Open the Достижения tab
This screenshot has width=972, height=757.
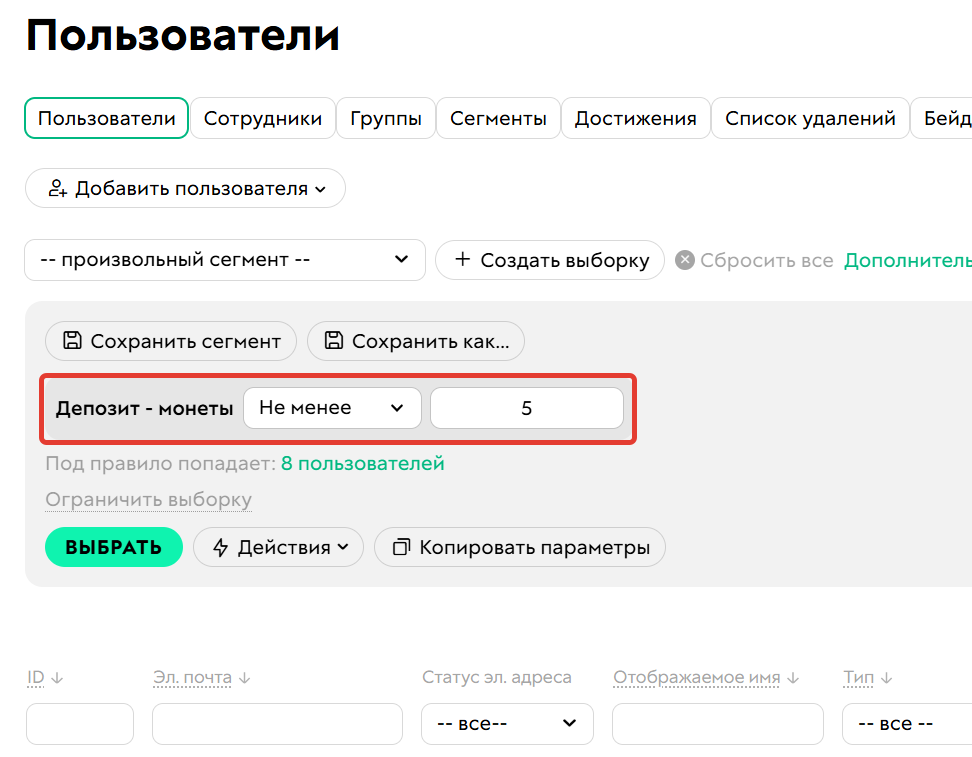tap(635, 117)
